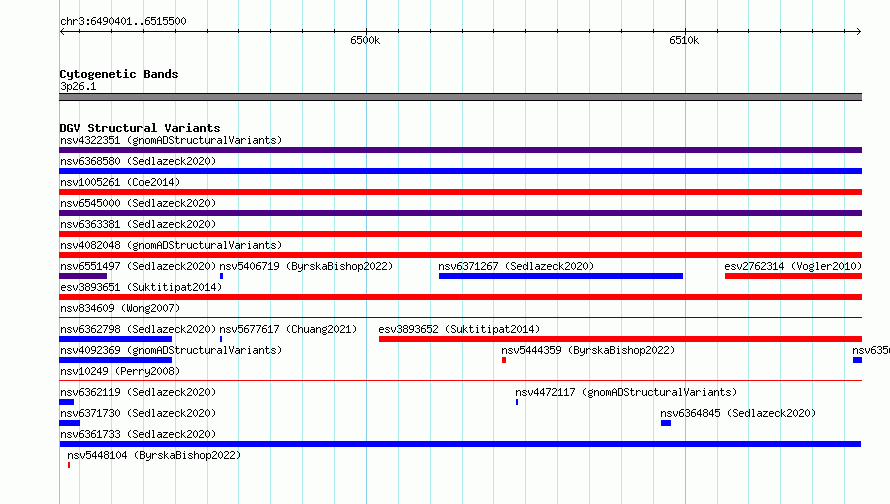Click the nsv4322351 gnomADStructuralVariants label
Viewport: 890px width, 504px height.
pyautogui.click(x=171, y=140)
